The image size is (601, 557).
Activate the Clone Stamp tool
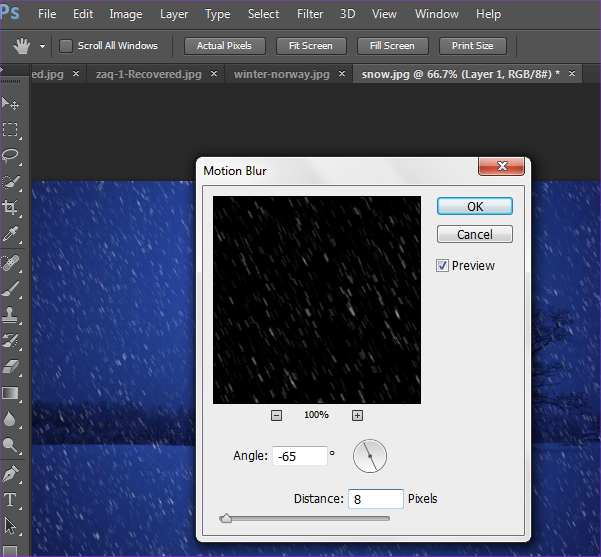(x=11, y=314)
